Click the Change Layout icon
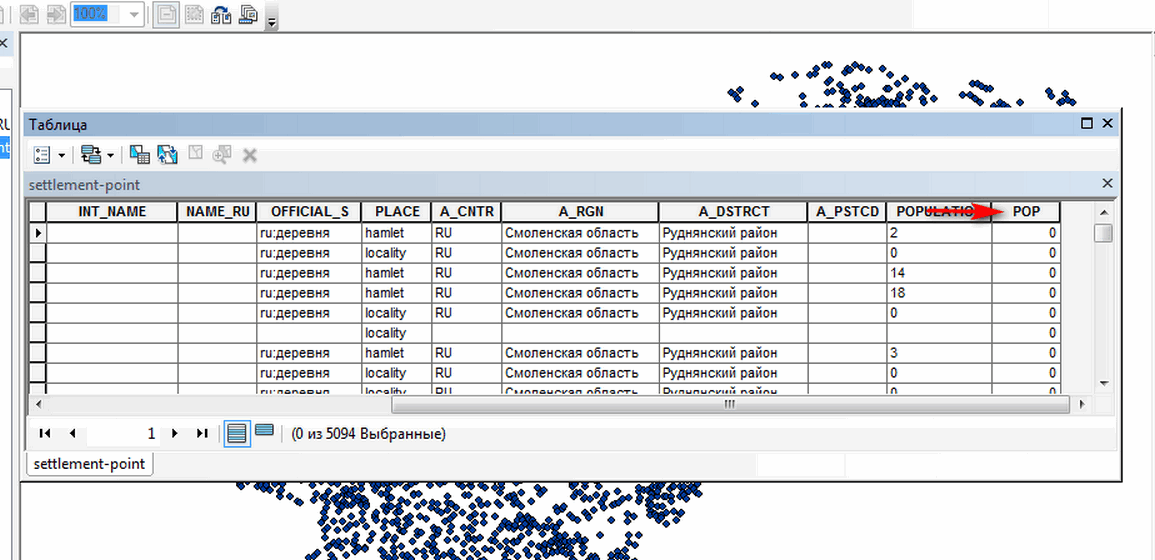The width and height of the screenshot is (1155, 560). coord(221,15)
